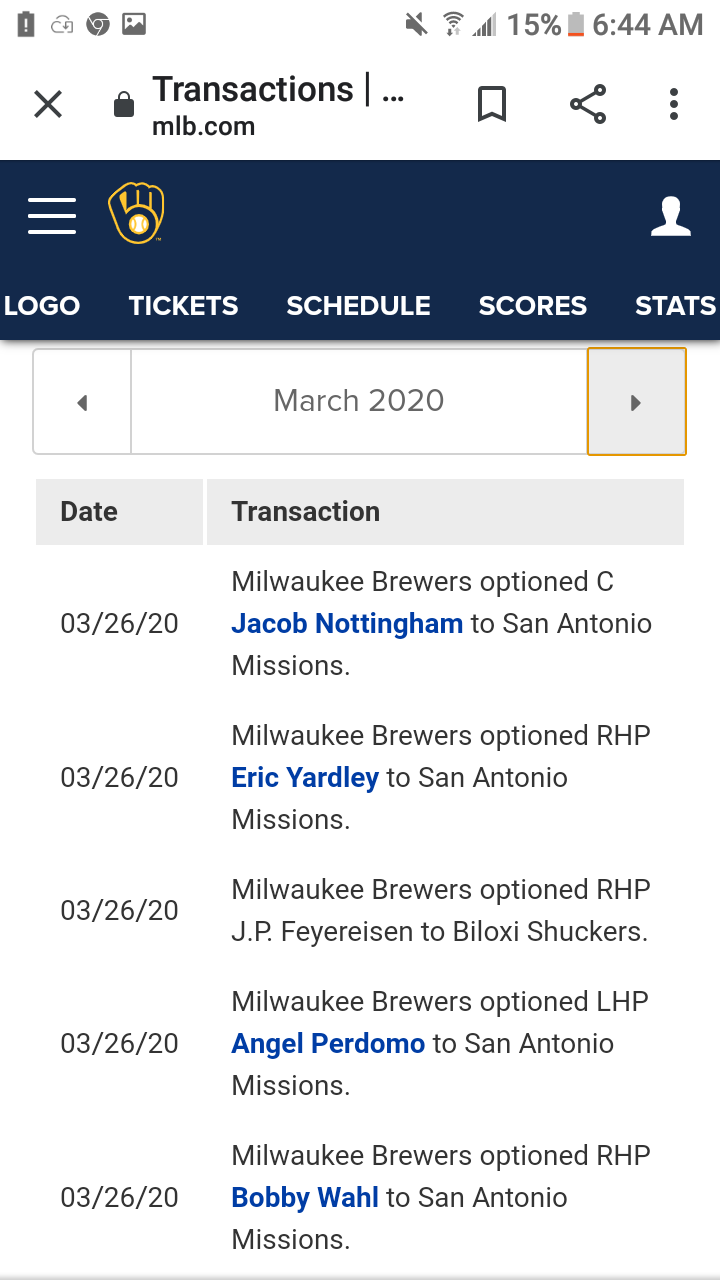Viewport: 720px width, 1280px height.
Task: Select the TICKETS navigation tab
Action: [x=184, y=306]
